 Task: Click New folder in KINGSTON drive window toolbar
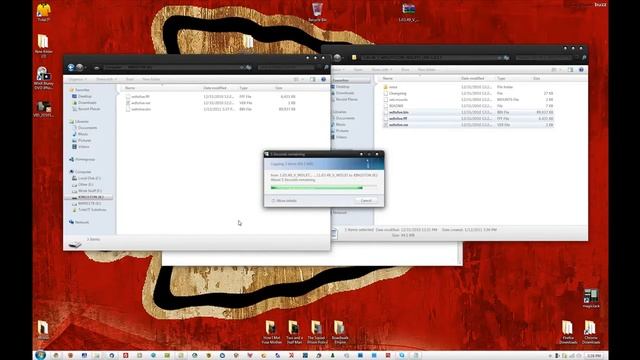(151, 79)
